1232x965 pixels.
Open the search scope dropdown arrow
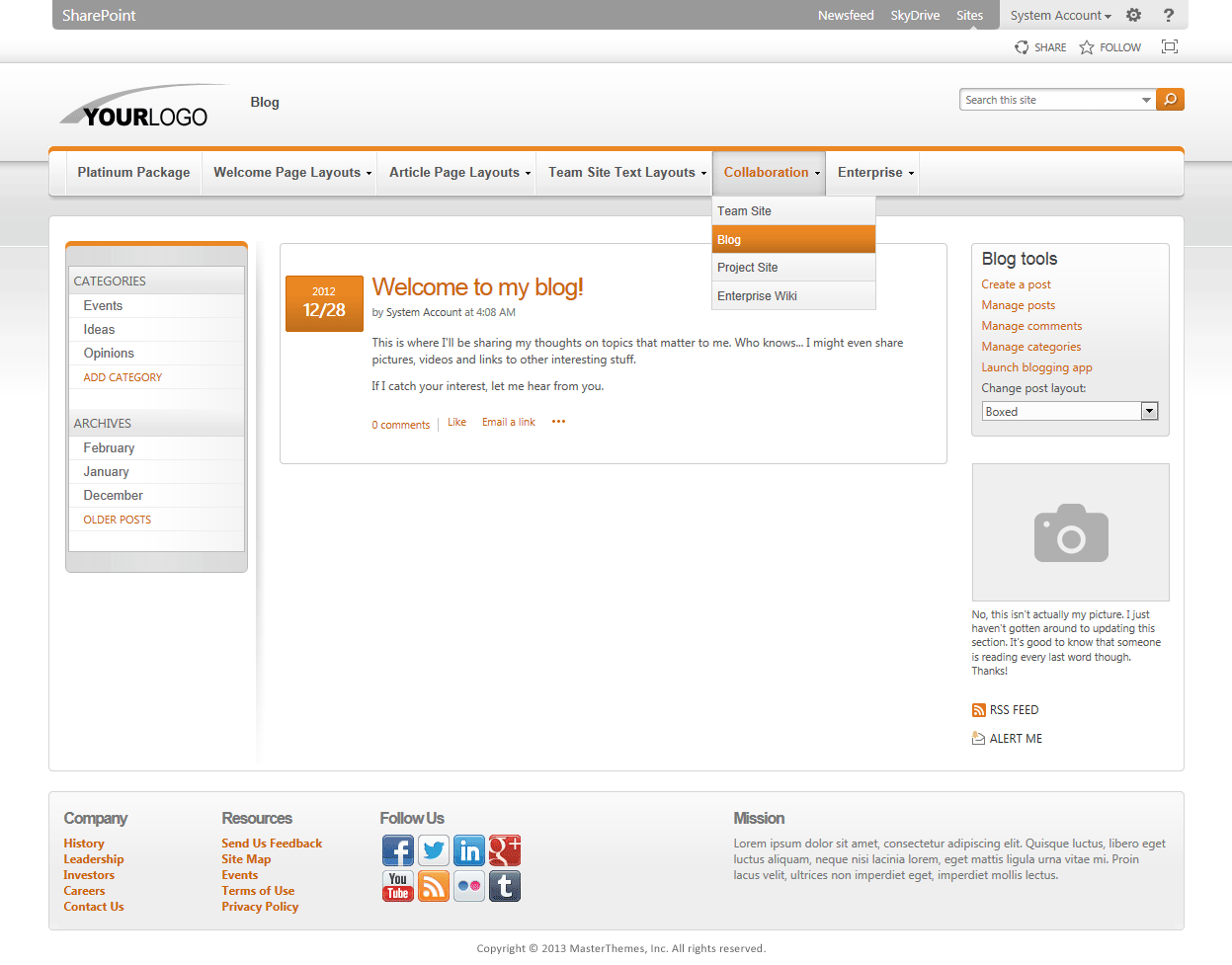click(x=1145, y=99)
